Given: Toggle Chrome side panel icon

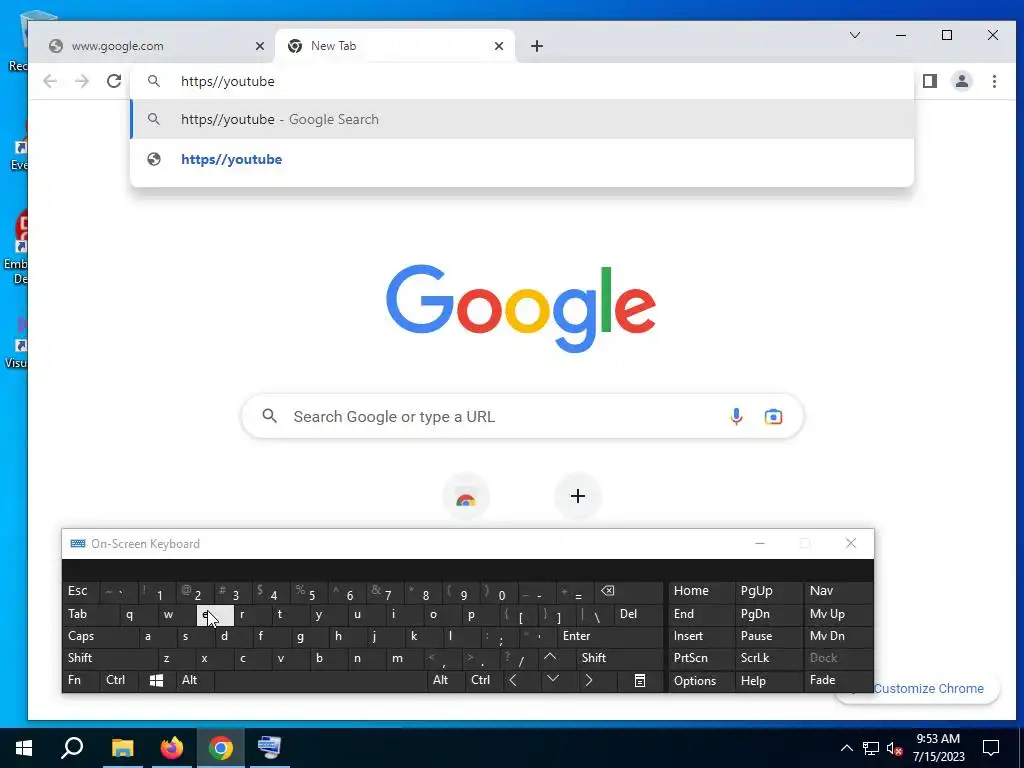Looking at the screenshot, I should tap(930, 81).
